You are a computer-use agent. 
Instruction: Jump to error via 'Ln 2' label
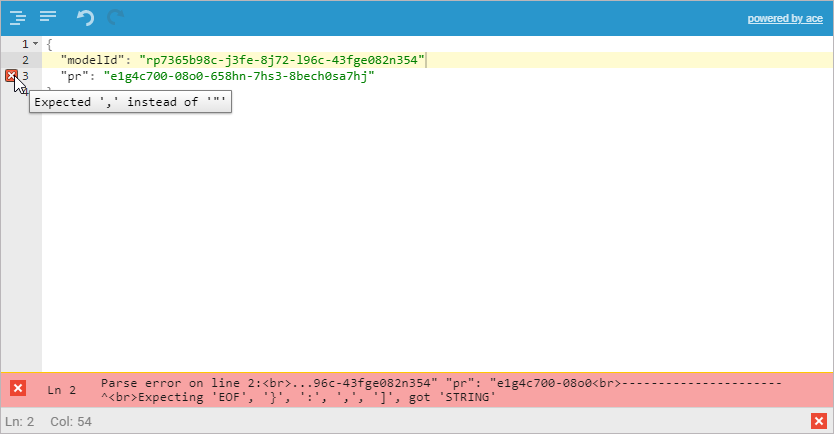[61, 389]
